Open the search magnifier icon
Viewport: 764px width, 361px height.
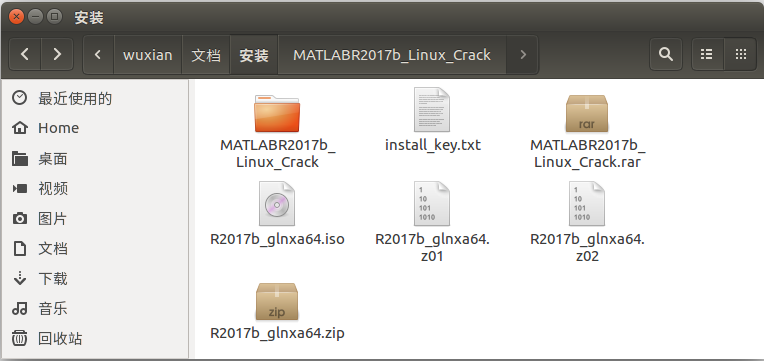pyautogui.click(x=666, y=54)
